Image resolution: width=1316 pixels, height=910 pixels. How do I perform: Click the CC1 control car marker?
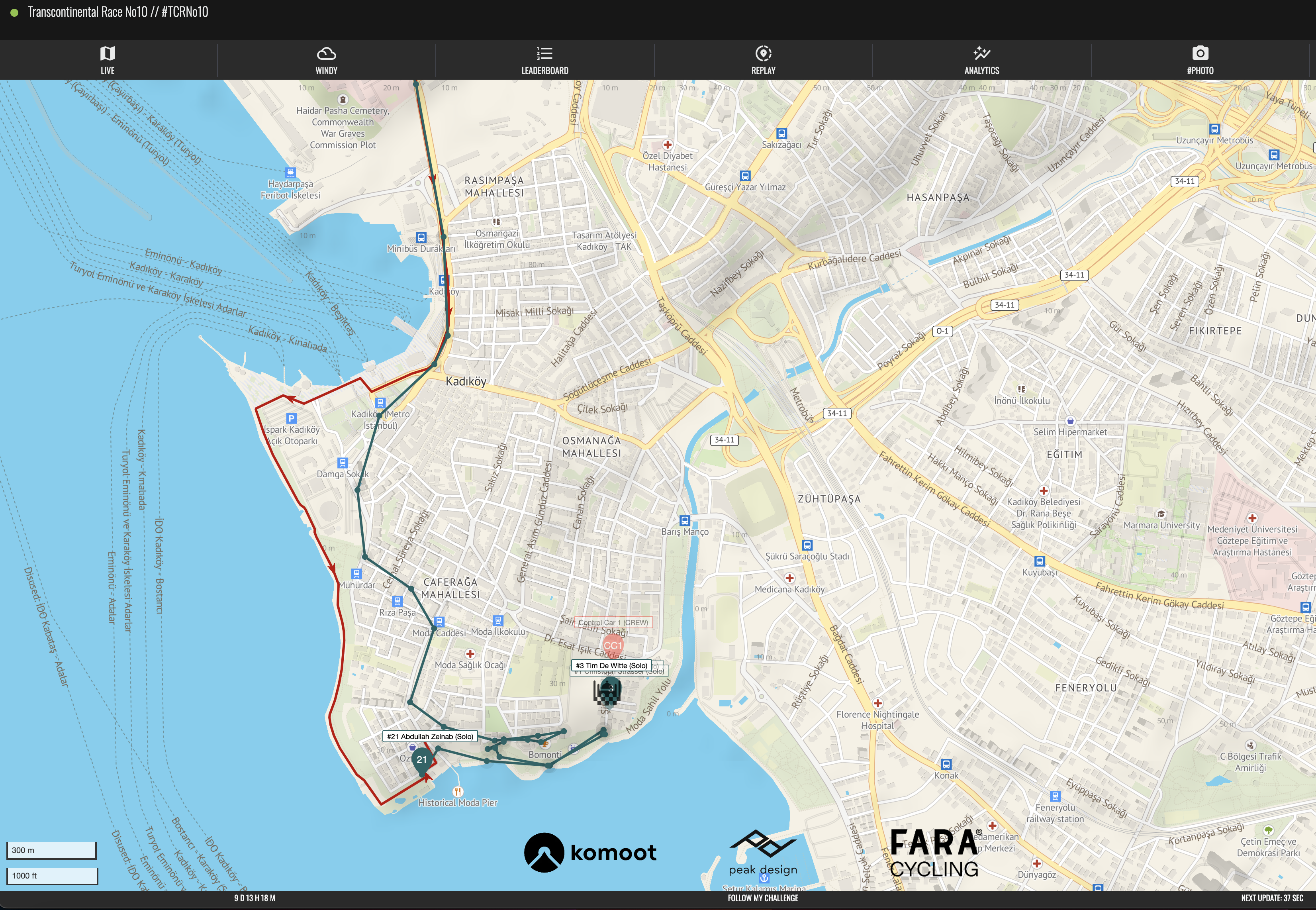coord(613,645)
